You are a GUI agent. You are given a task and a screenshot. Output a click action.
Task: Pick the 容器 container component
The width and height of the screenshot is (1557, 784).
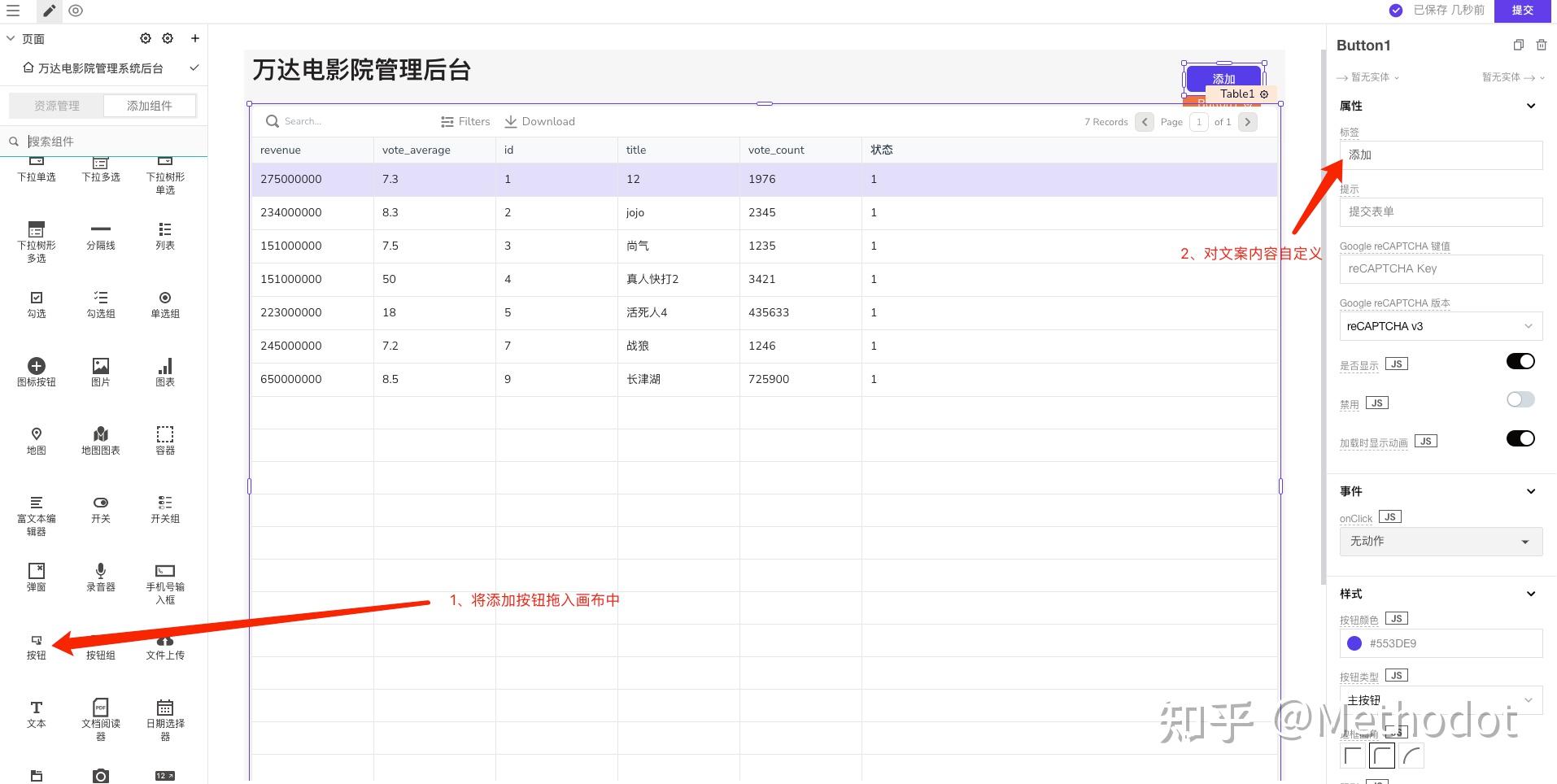tap(165, 441)
